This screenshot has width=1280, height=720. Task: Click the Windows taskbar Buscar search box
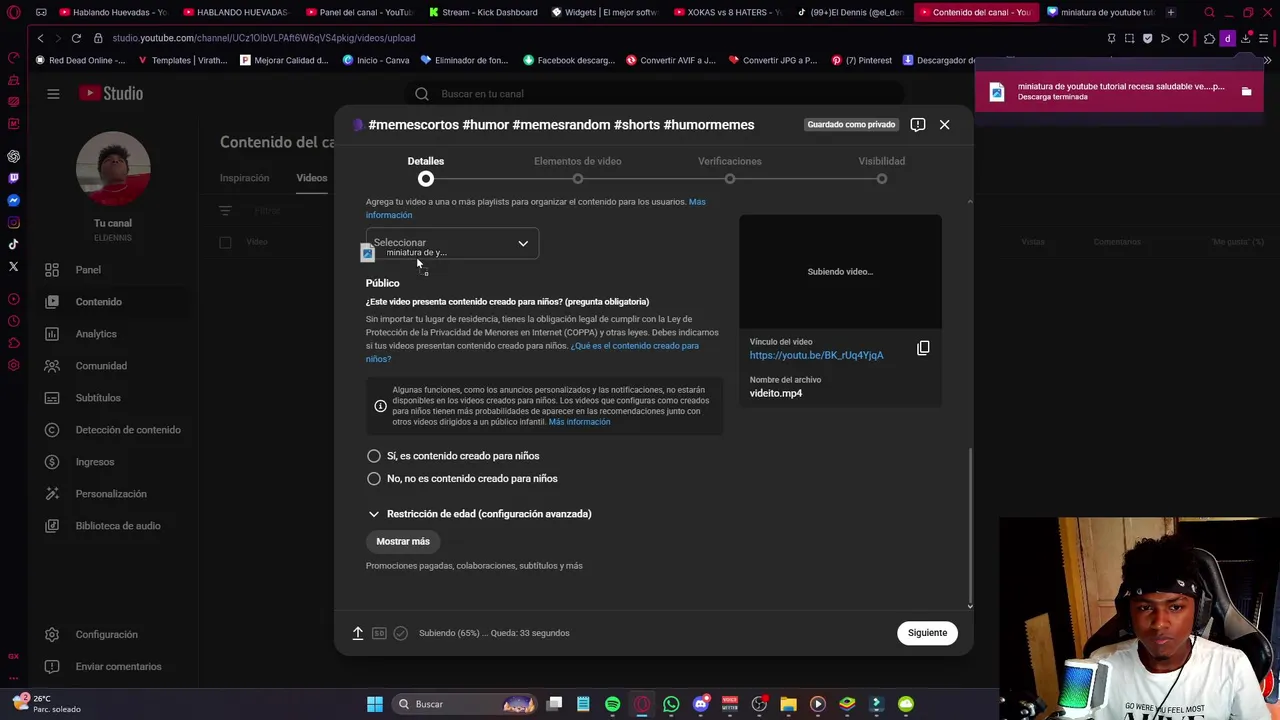[x=463, y=704]
